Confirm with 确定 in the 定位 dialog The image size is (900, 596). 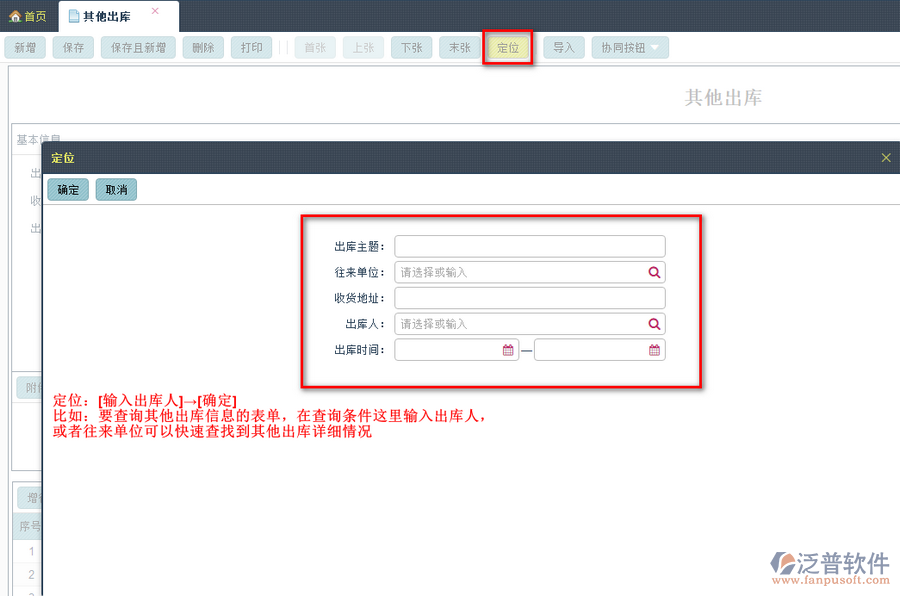(x=68, y=189)
